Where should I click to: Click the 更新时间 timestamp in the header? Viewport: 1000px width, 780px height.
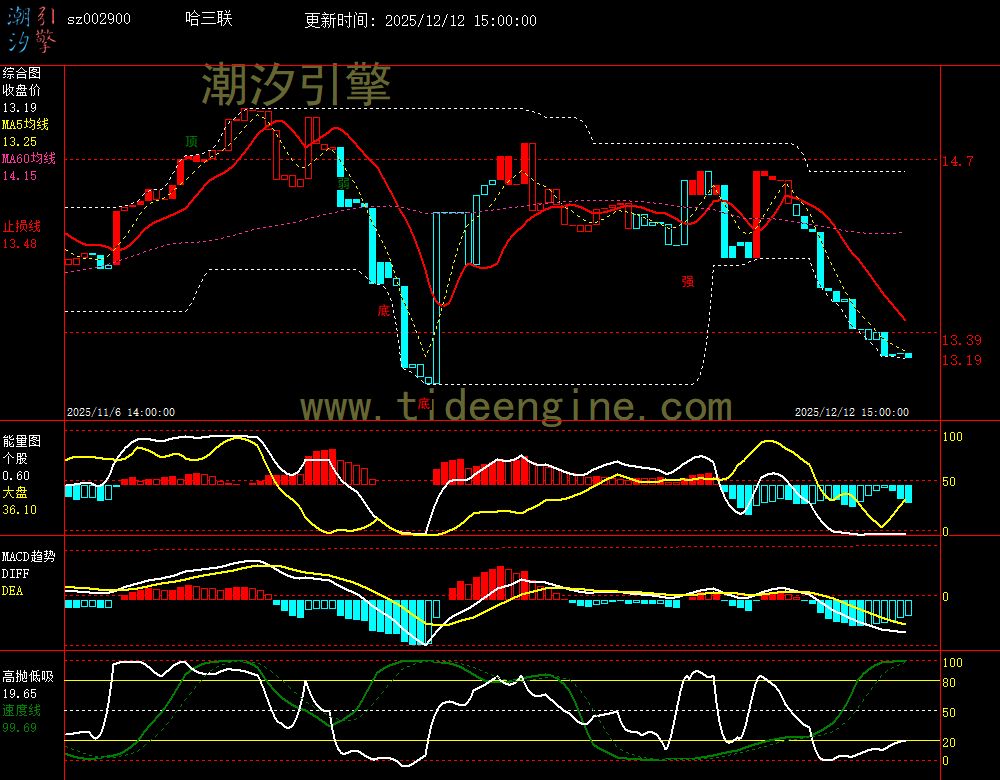click(420, 20)
